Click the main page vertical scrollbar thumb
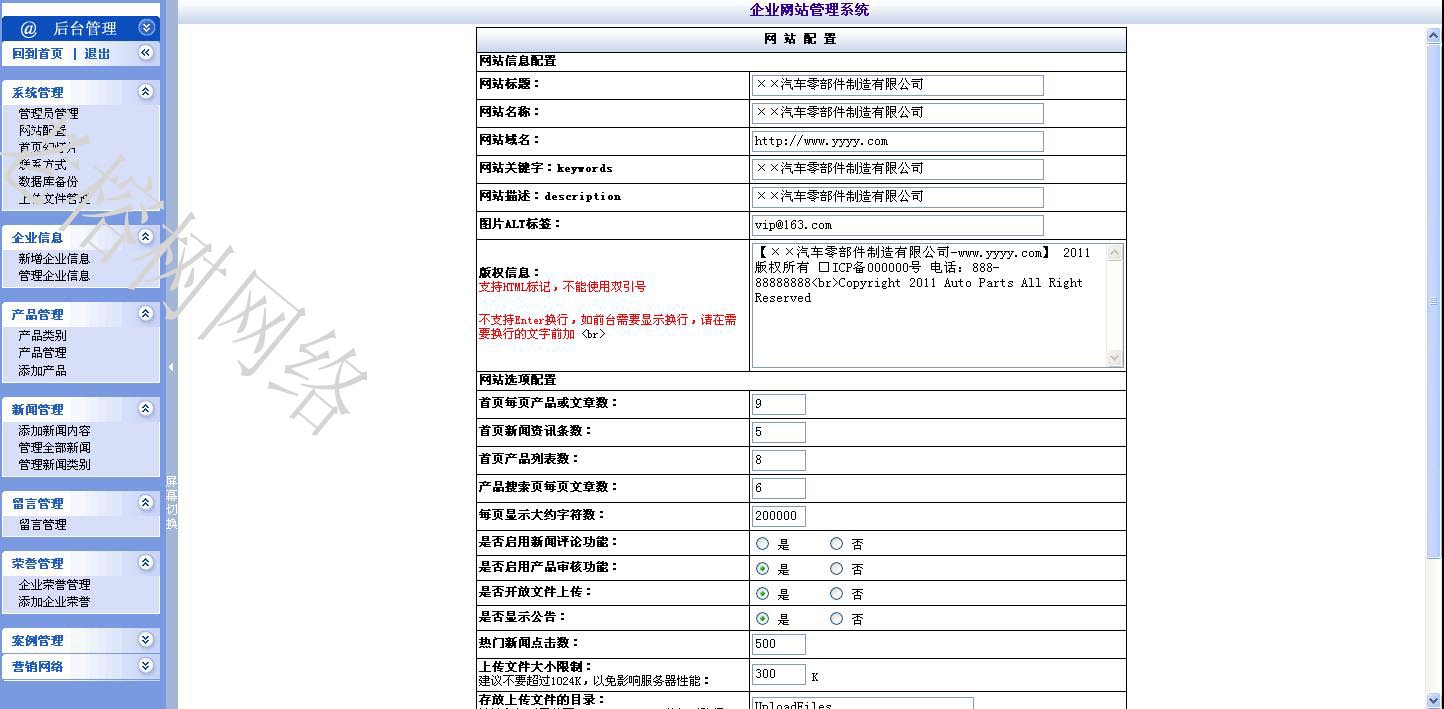The width and height of the screenshot is (1444, 709). [x=1434, y=301]
